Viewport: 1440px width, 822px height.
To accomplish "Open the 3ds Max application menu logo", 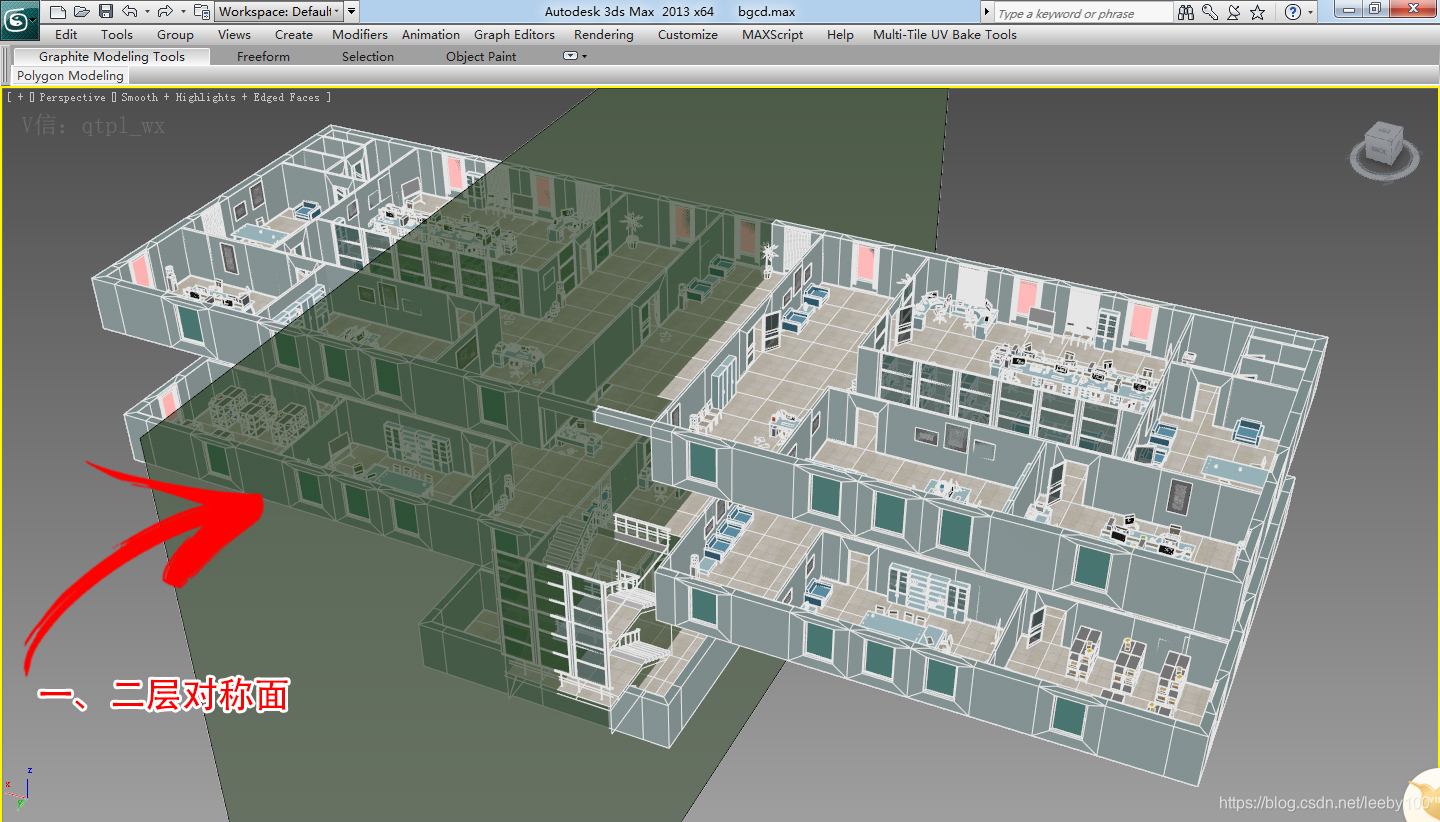I will [x=18, y=20].
